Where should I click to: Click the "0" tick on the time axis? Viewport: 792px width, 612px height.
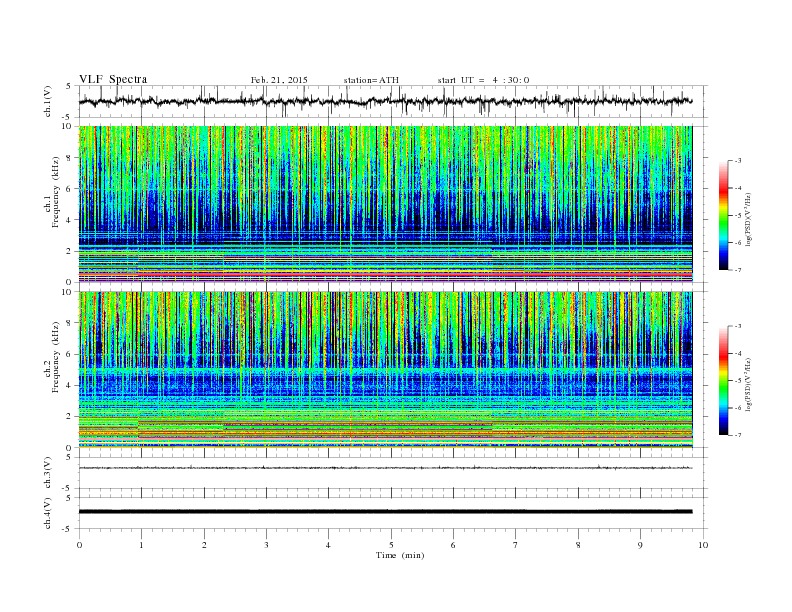[x=79, y=545]
